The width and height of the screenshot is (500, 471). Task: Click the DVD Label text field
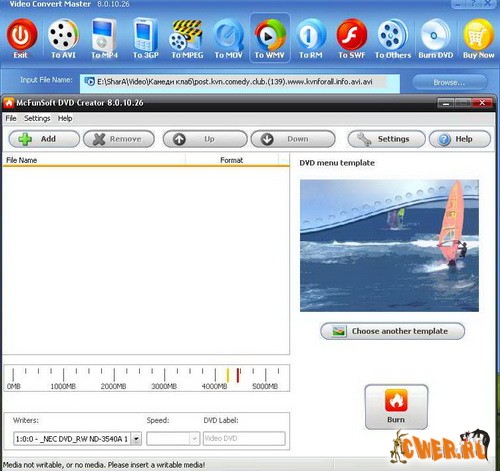(244, 439)
